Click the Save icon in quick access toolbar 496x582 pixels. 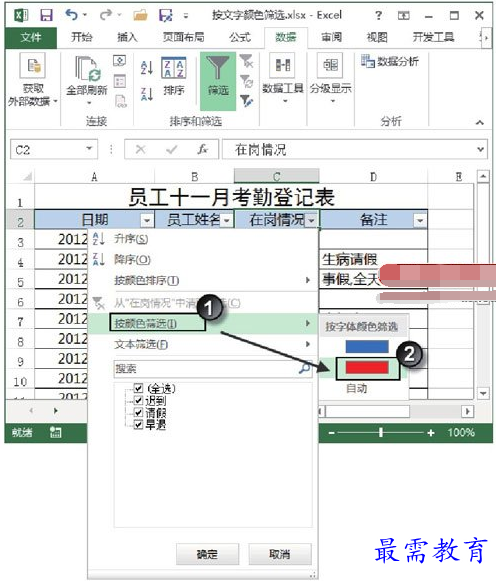pos(46,15)
